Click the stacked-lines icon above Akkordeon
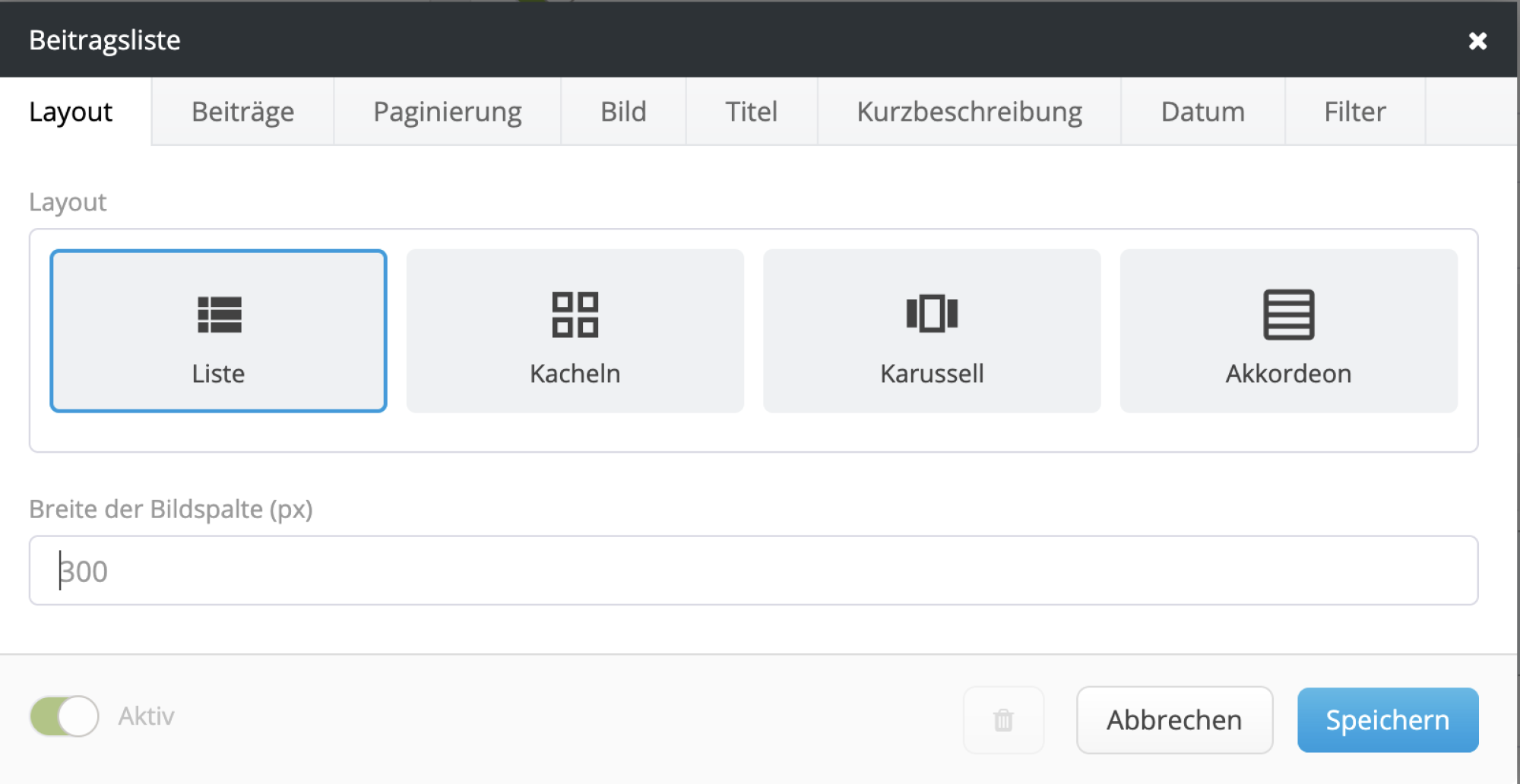The image size is (1520, 784). pyautogui.click(x=1288, y=314)
